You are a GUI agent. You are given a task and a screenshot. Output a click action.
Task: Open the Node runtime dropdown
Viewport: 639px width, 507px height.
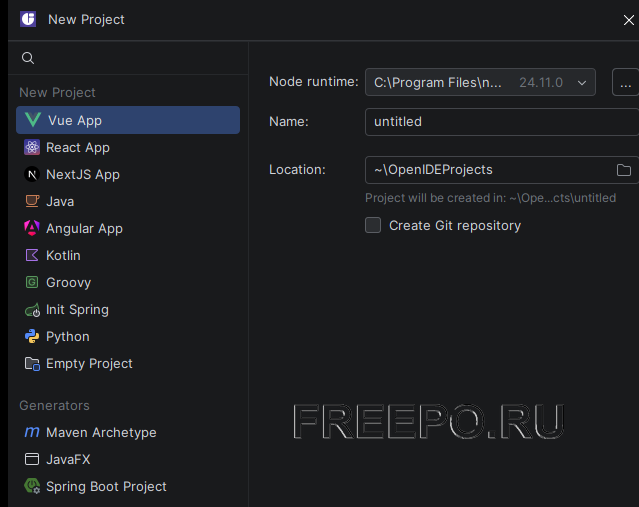[480, 82]
